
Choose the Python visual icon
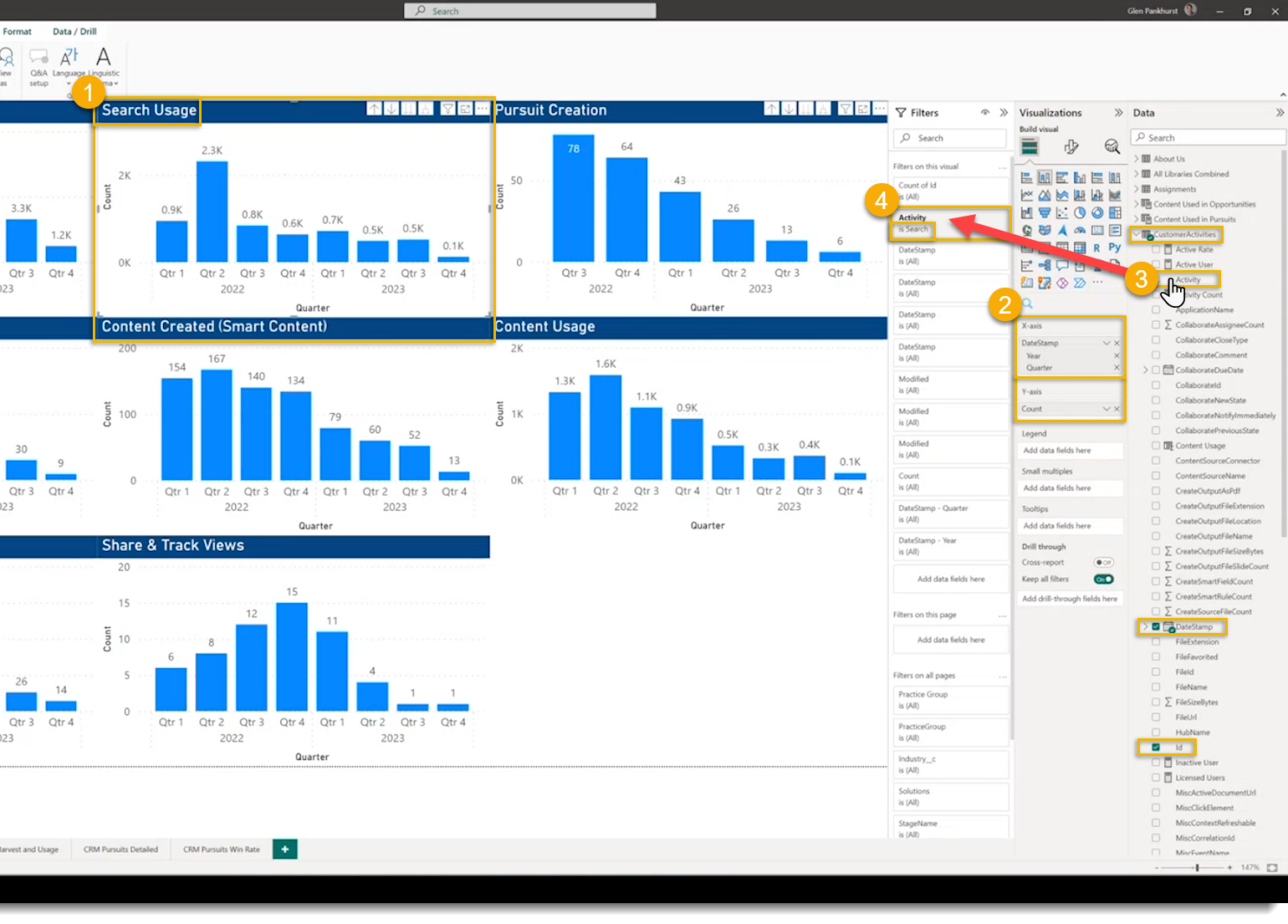1114,248
